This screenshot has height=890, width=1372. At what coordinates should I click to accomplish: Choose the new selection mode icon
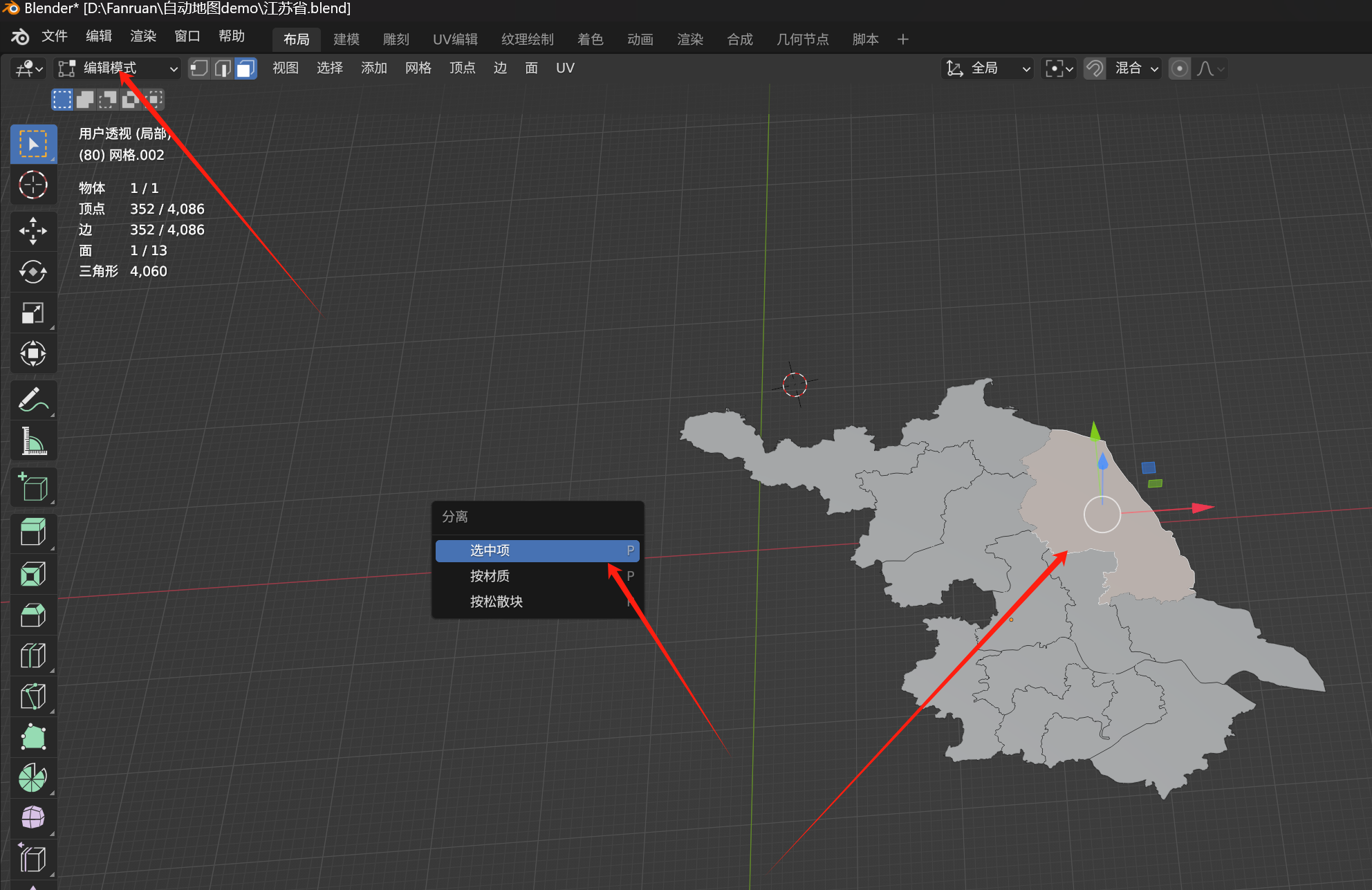[x=62, y=100]
